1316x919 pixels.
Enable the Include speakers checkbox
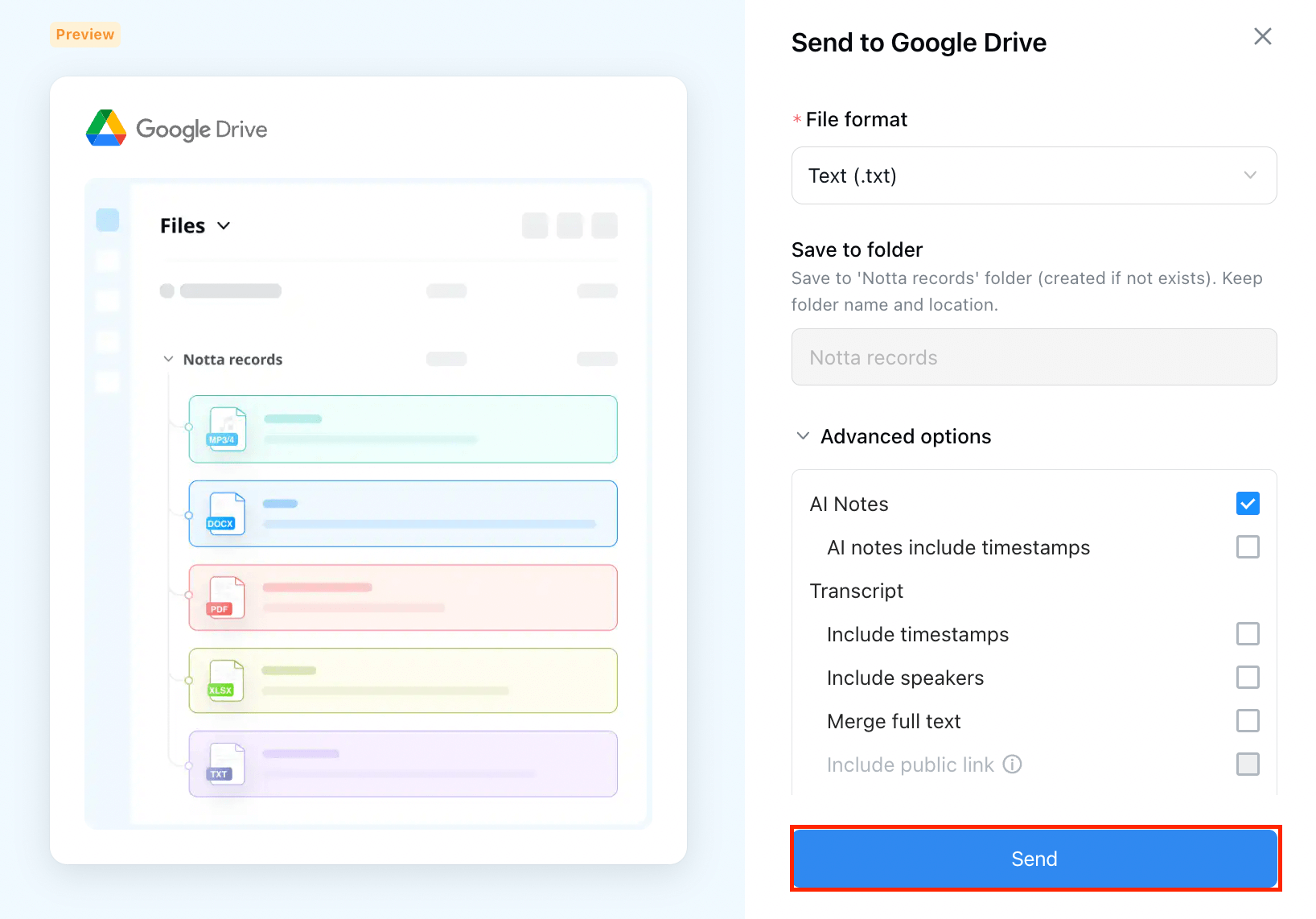(1248, 678)
